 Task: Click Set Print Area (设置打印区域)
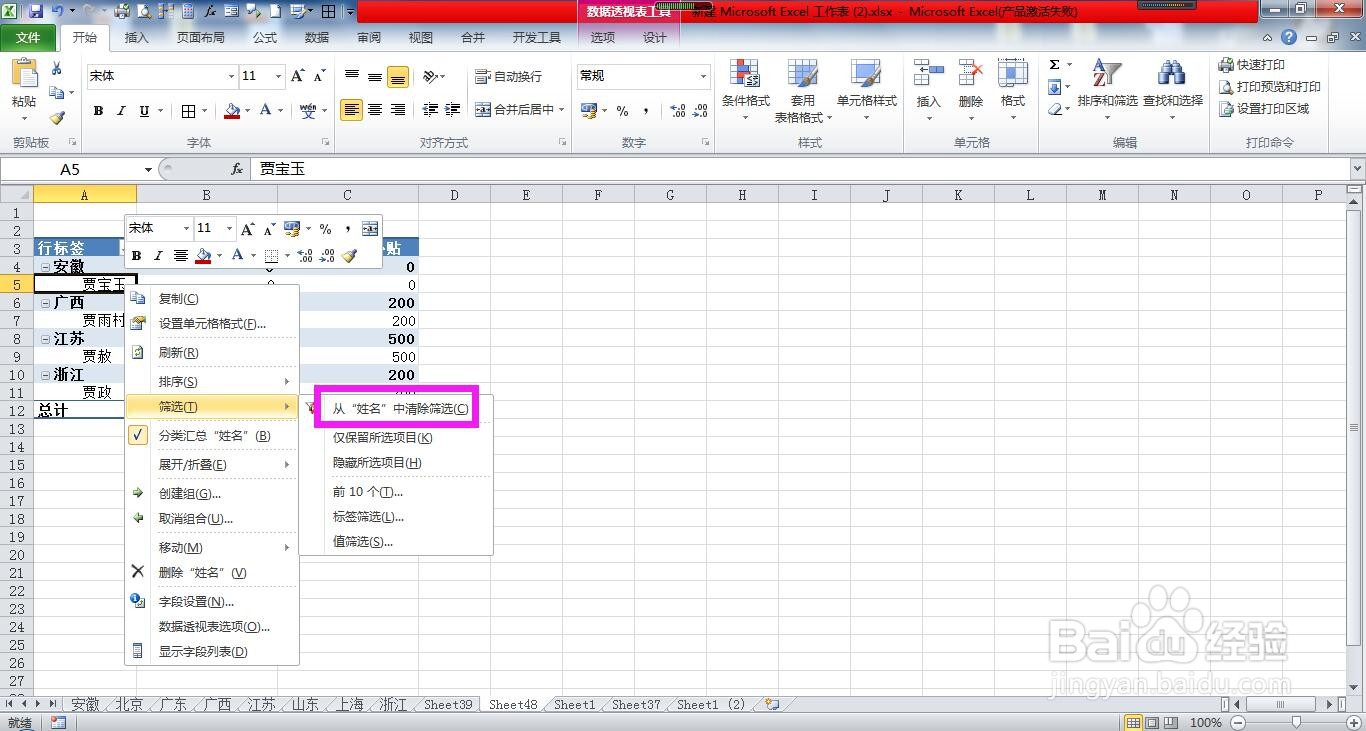[x=1264, y=109]
